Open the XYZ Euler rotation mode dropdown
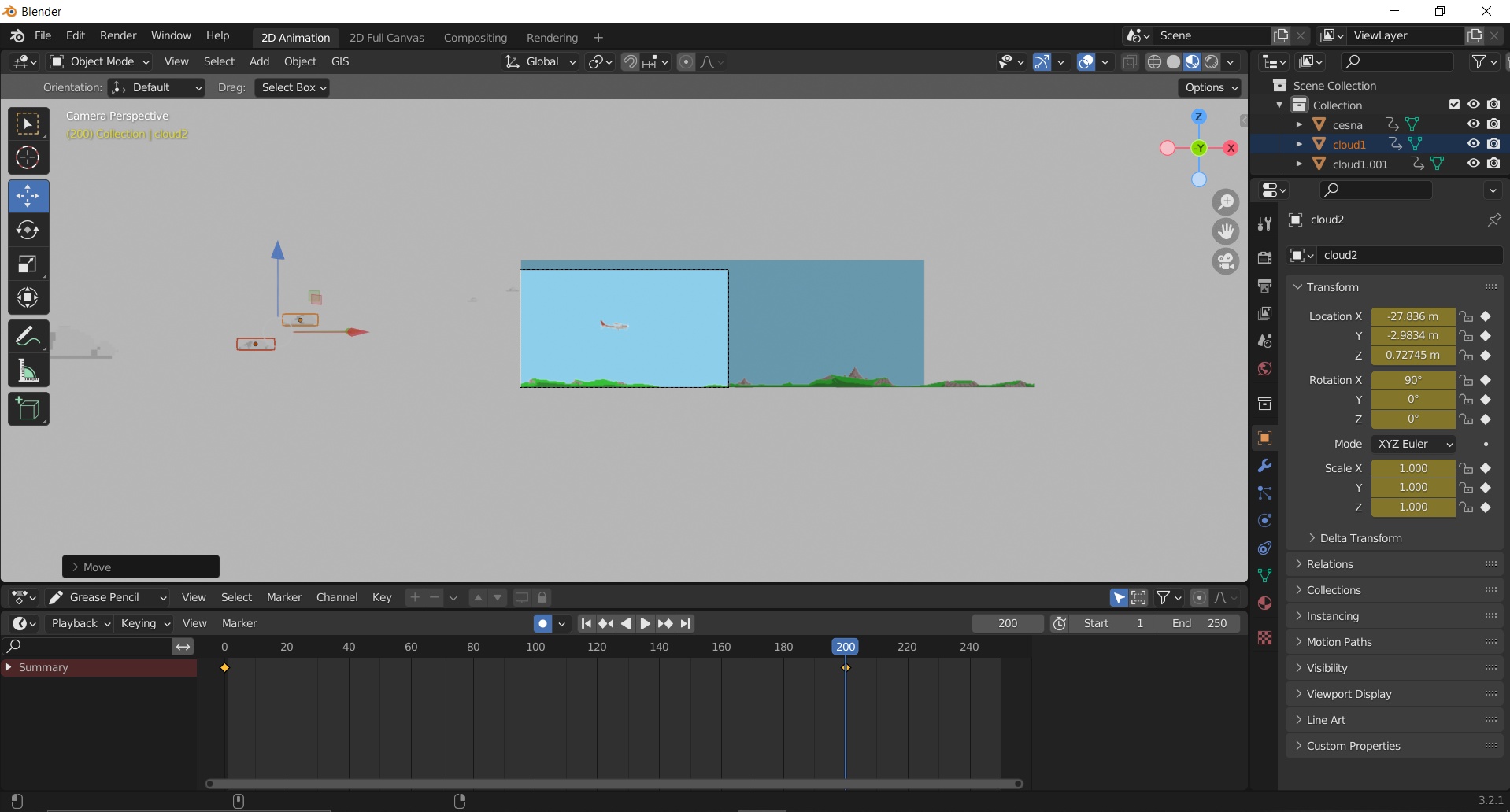This screenshot has width=1510, height=812. click(x=1413, y=444)
